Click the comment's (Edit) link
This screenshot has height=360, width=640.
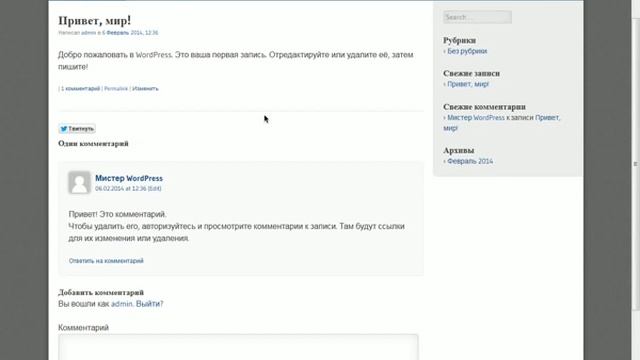(154, 189)
